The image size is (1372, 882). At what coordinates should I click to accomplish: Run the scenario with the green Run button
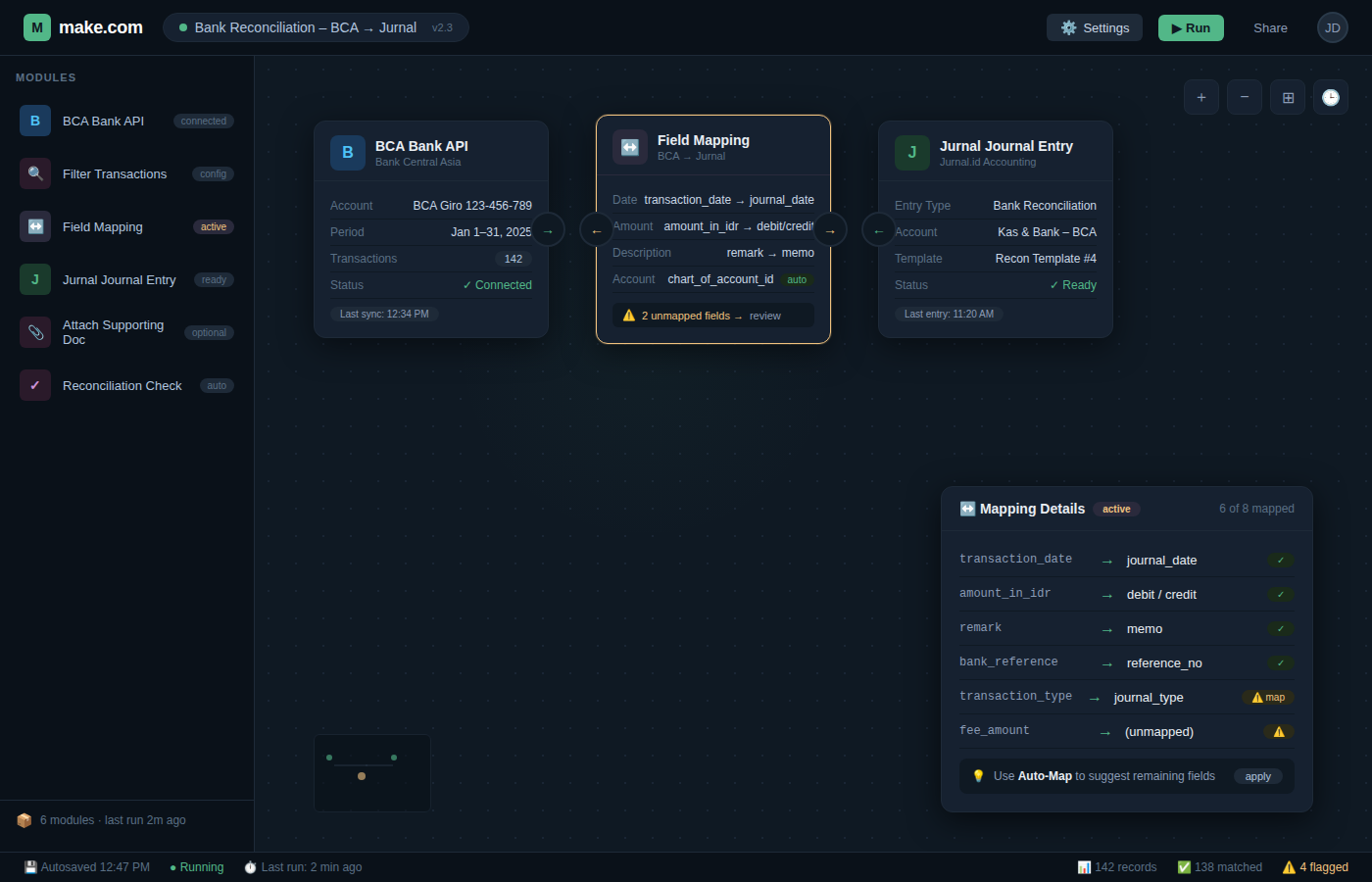pos(1191,27)
